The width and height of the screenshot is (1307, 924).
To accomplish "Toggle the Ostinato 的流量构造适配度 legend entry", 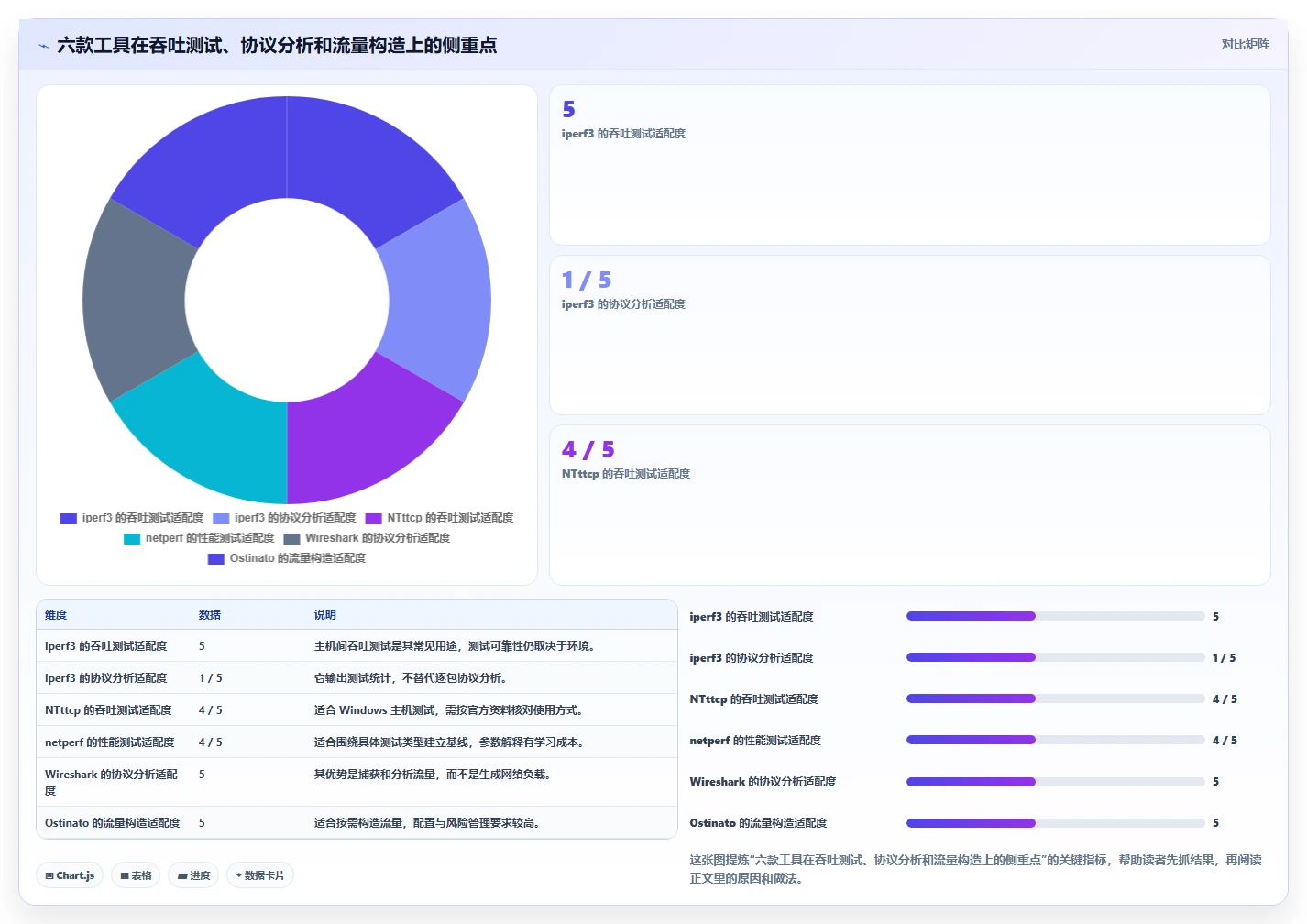I will coord(287,558).
